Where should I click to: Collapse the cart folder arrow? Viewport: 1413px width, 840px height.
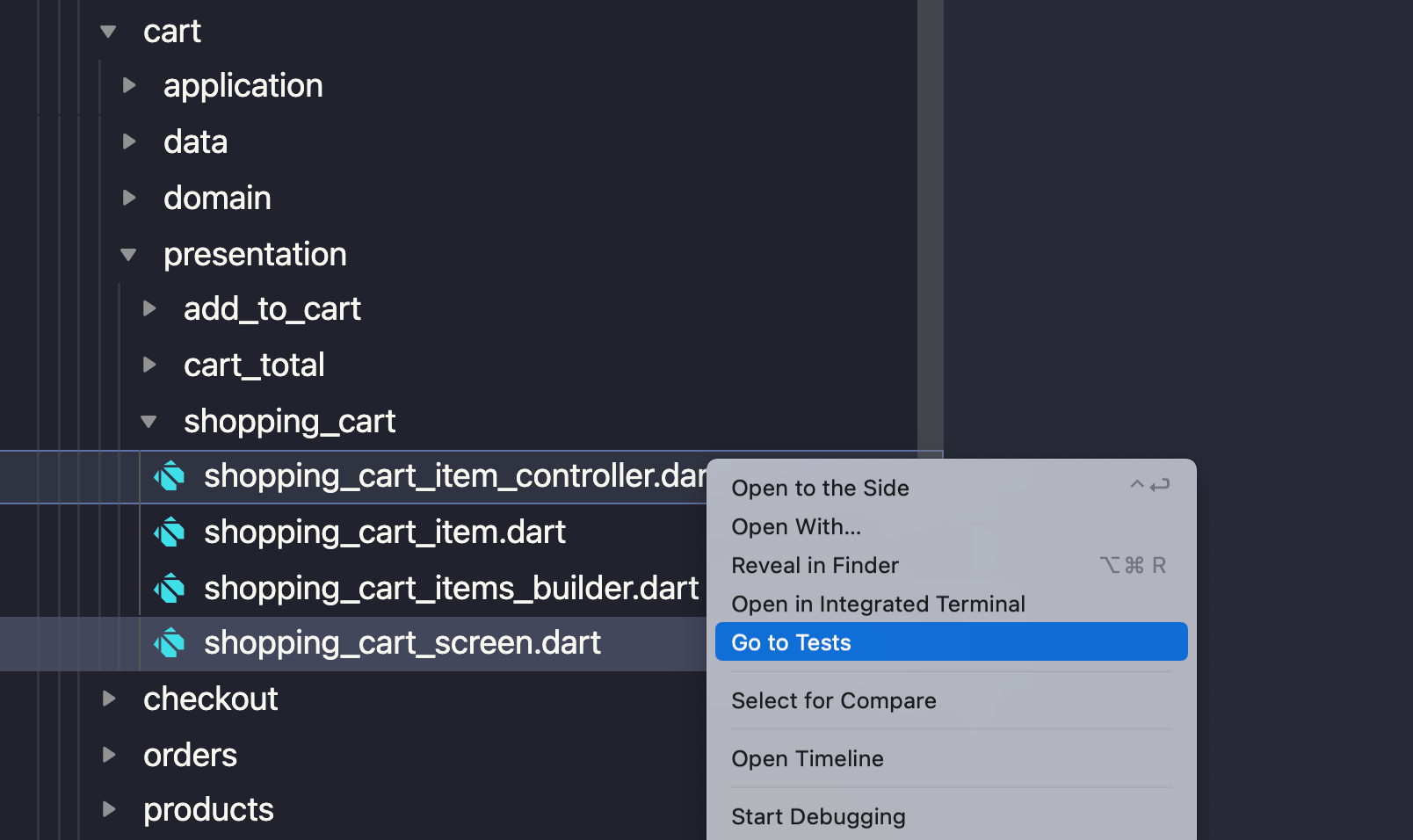coord(108,32)
